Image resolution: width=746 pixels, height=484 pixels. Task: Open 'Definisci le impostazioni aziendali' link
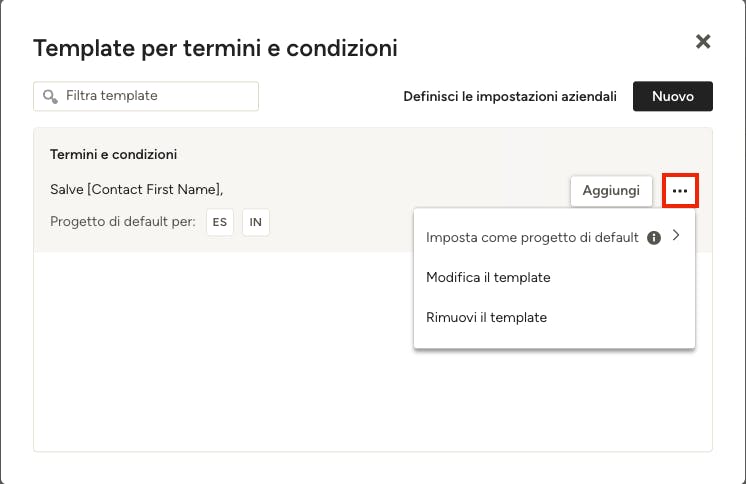coord(510,96)
